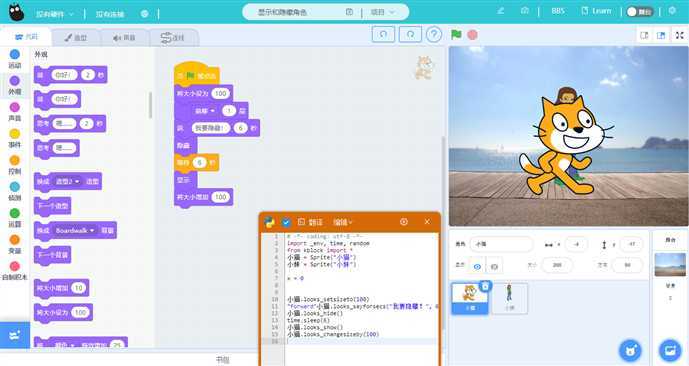Click the wait 6 seconds block
This screenshot has height=366, width=689.
click(x=196, y=163)
